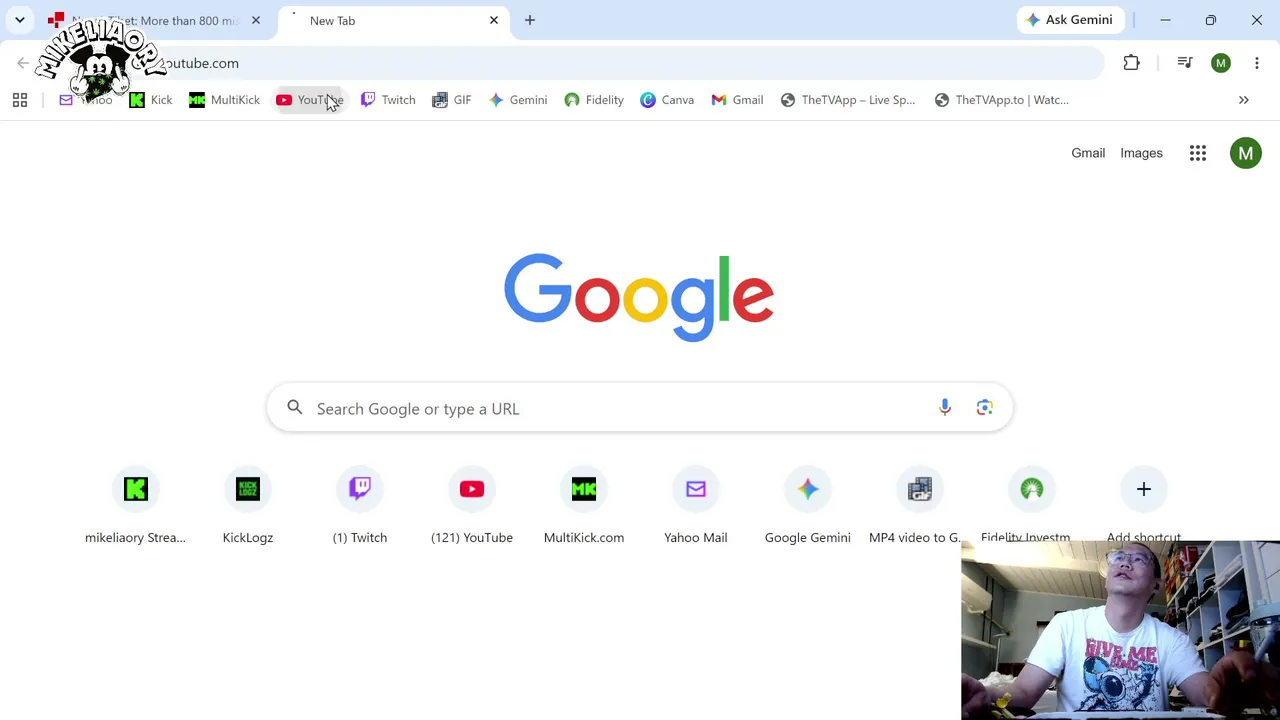Screen dimensions: 1280x720
Task: Open the Gmail bookmark in the bookmarks bar
Action: (737, 100)
